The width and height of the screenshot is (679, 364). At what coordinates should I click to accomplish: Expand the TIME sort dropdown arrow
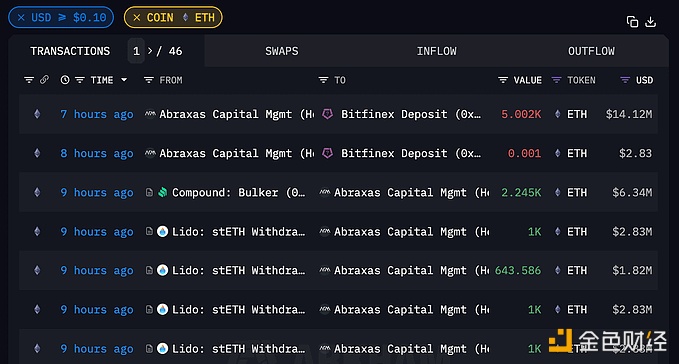click(x=124, y=80)
